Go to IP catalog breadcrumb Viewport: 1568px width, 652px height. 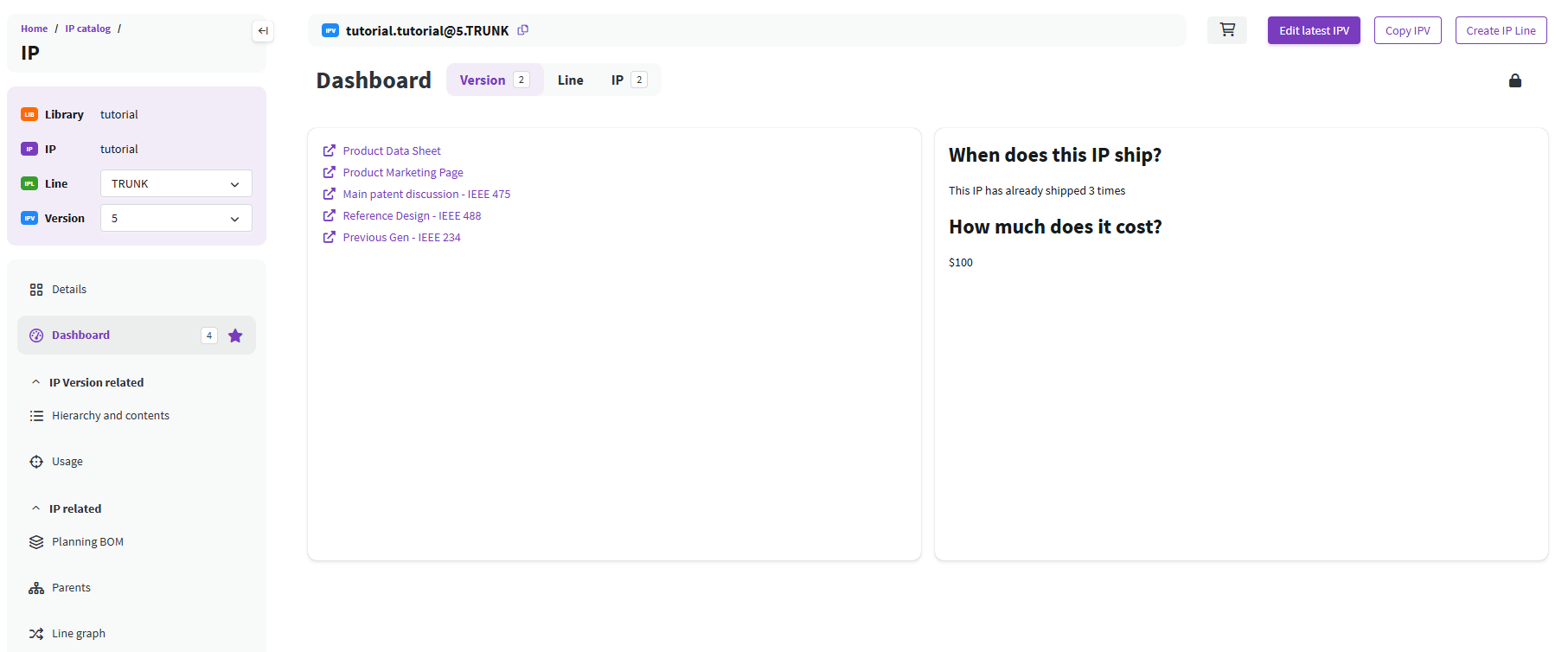(x=88, y=29)
